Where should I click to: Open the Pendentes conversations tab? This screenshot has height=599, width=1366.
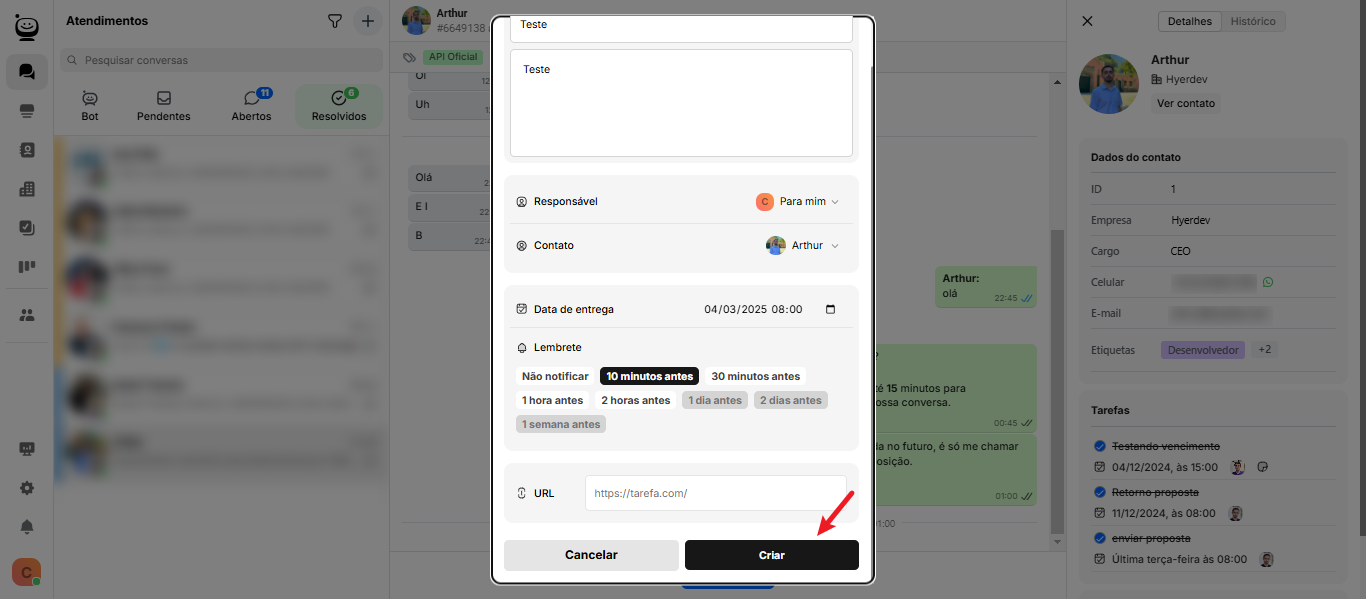(x=164, y=106)
